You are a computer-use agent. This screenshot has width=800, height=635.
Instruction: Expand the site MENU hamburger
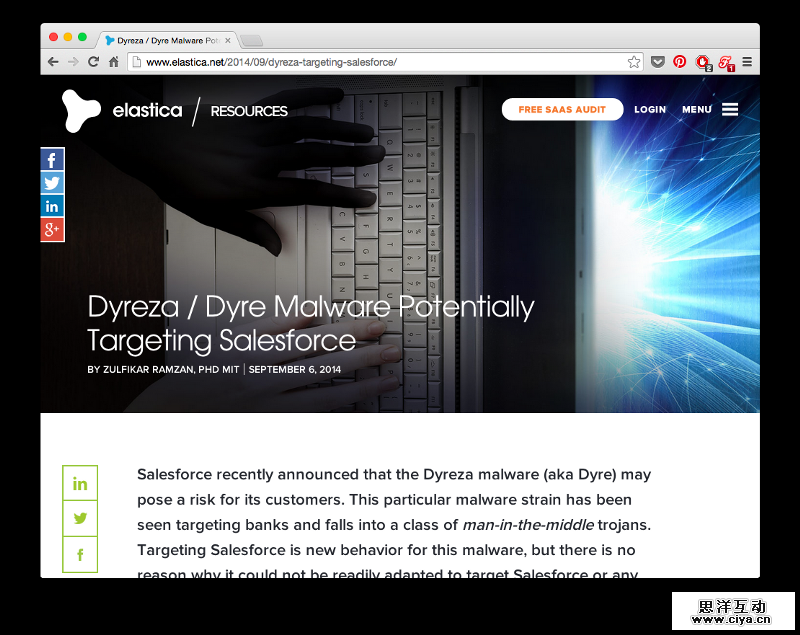coord(730,110)
